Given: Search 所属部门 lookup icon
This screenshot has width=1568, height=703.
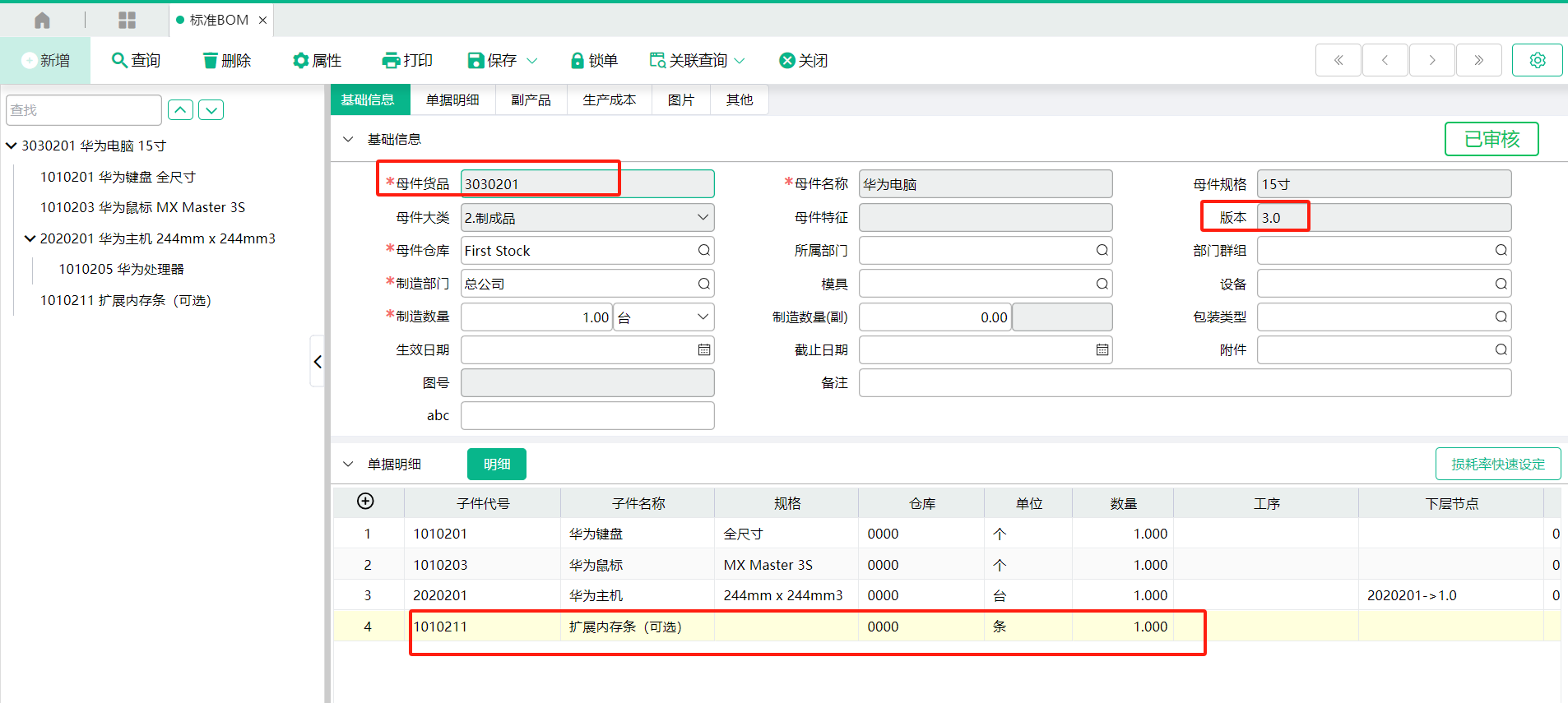Looking at the screenshot, I should (1102, 250).
